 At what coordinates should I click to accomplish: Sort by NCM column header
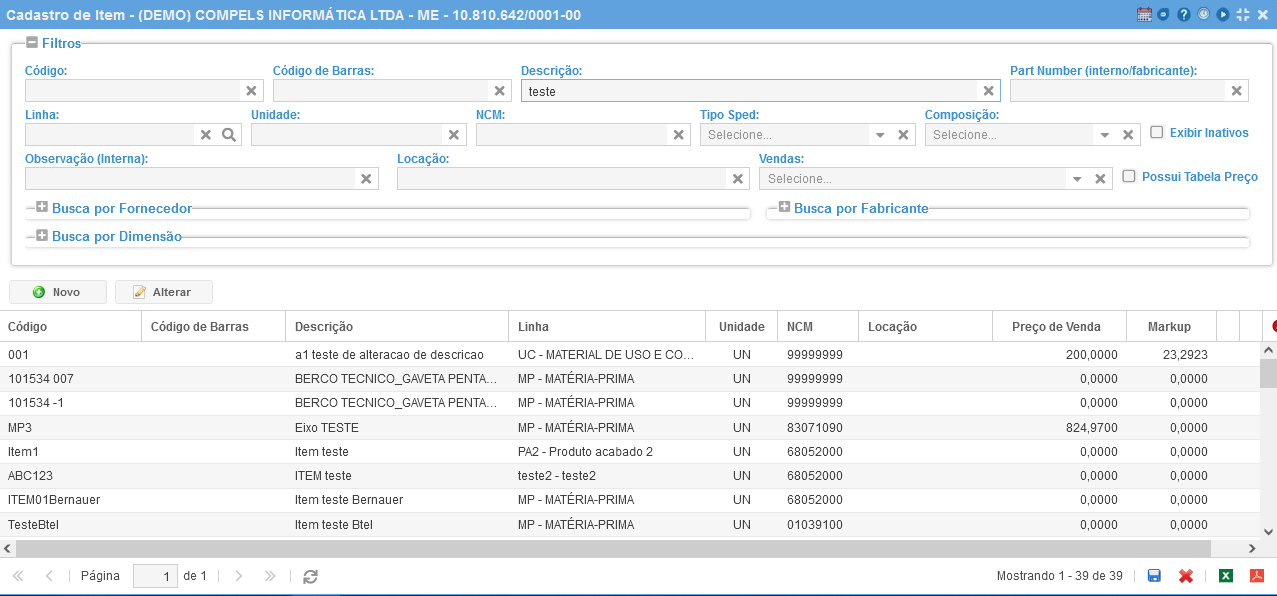[818, 327]
